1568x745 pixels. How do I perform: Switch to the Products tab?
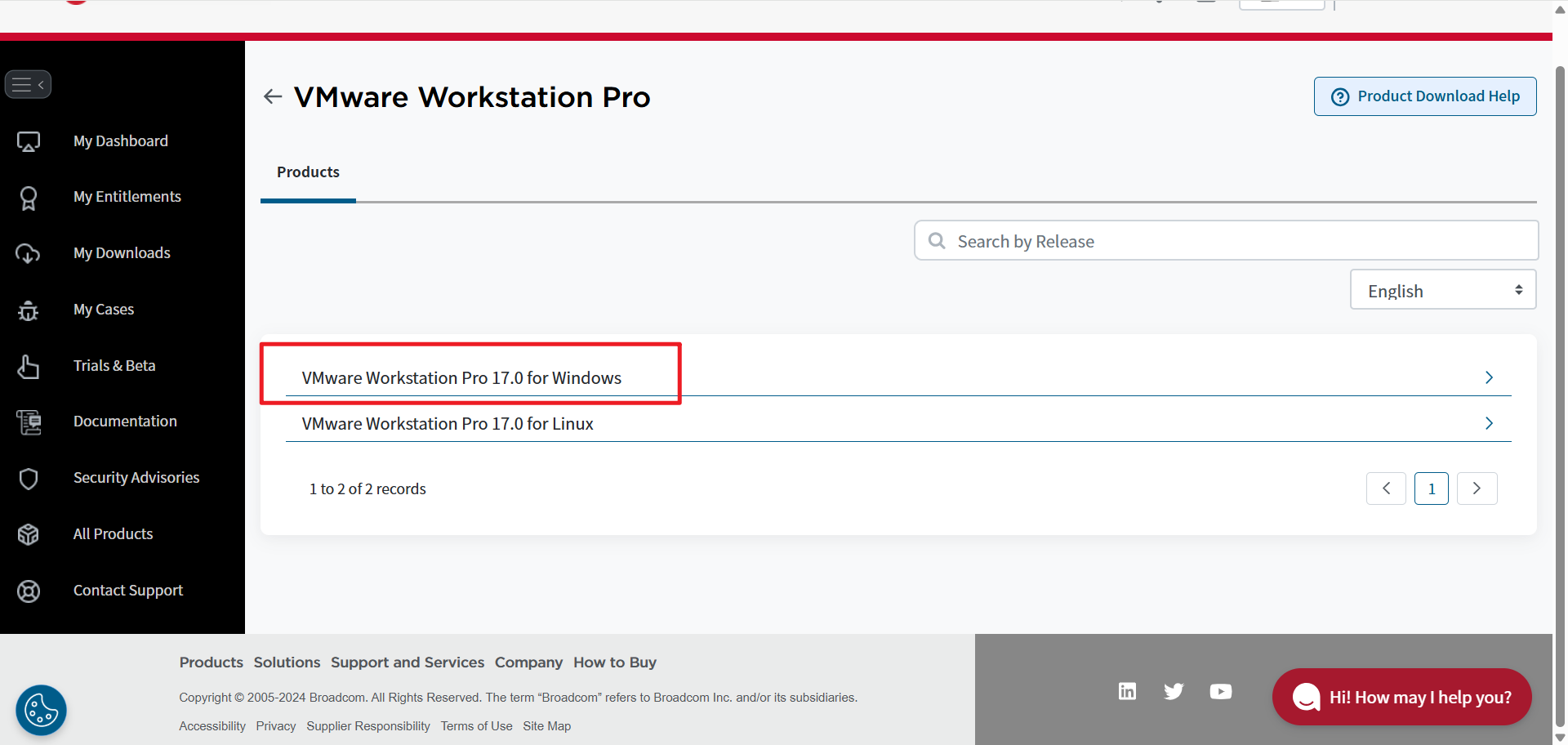(x=308, y=172)
